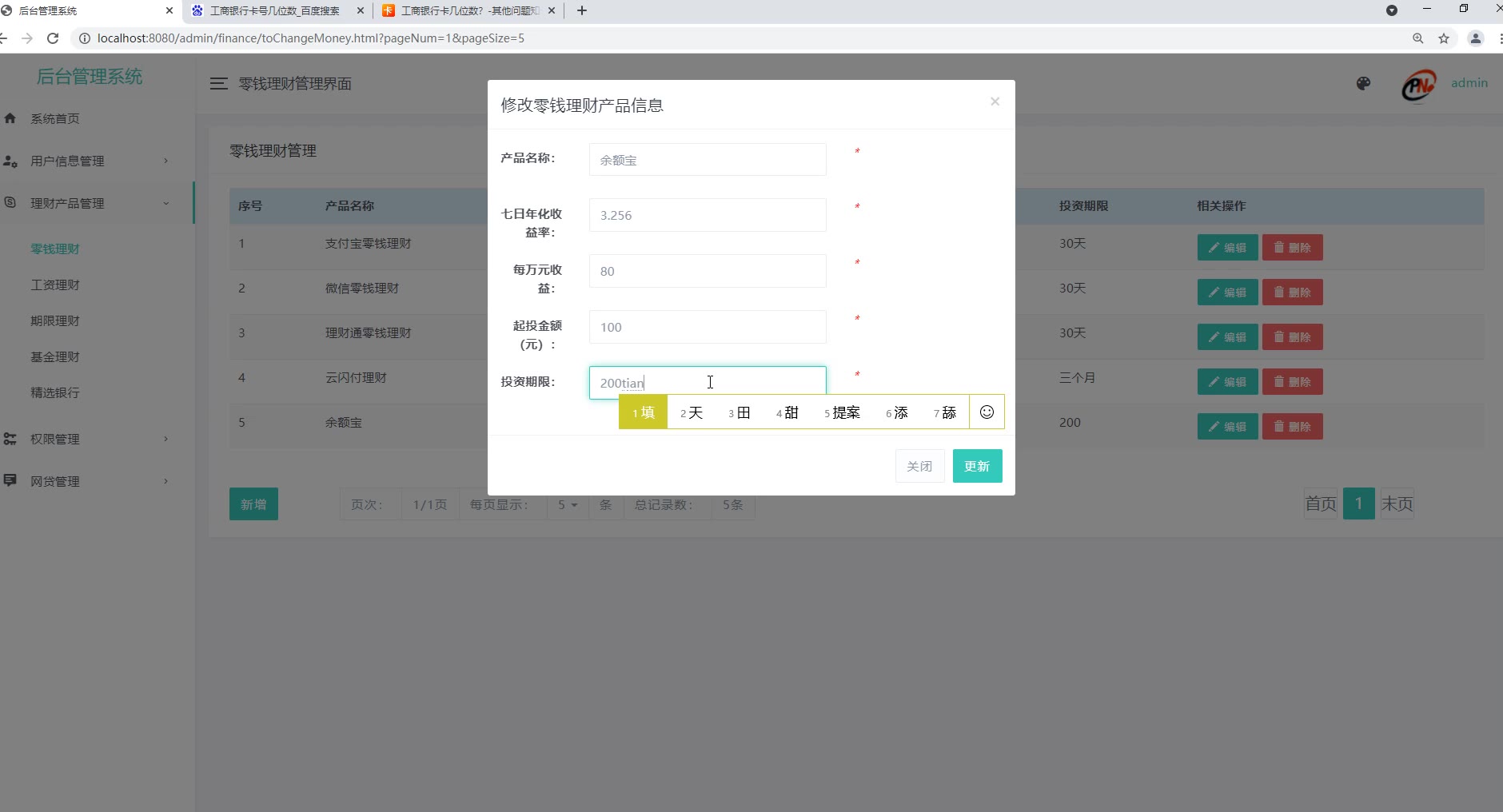Image resolution: width=1503 pixels, height=812 pixels.
Task: Toggle the sidebar hamburger menu icon
Action: tap(218, 84)
